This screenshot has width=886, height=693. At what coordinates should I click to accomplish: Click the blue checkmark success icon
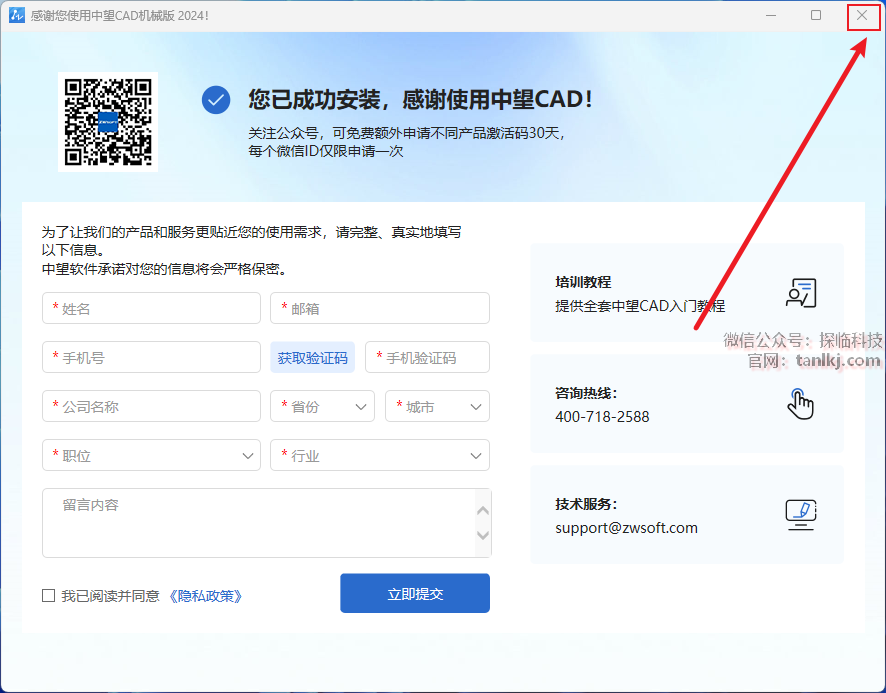pos(216,100)
